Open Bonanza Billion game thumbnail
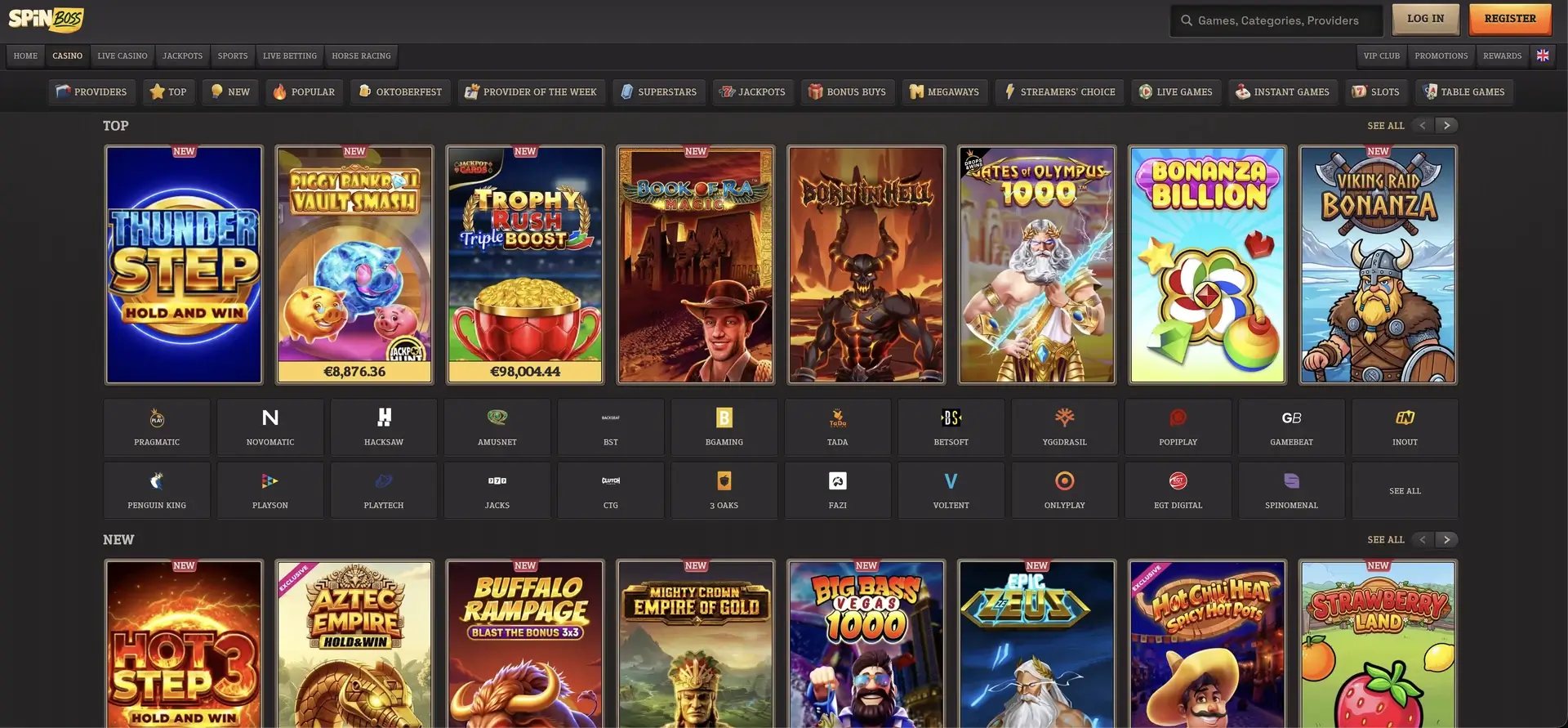1568x728 pixels. [1208, 265]
